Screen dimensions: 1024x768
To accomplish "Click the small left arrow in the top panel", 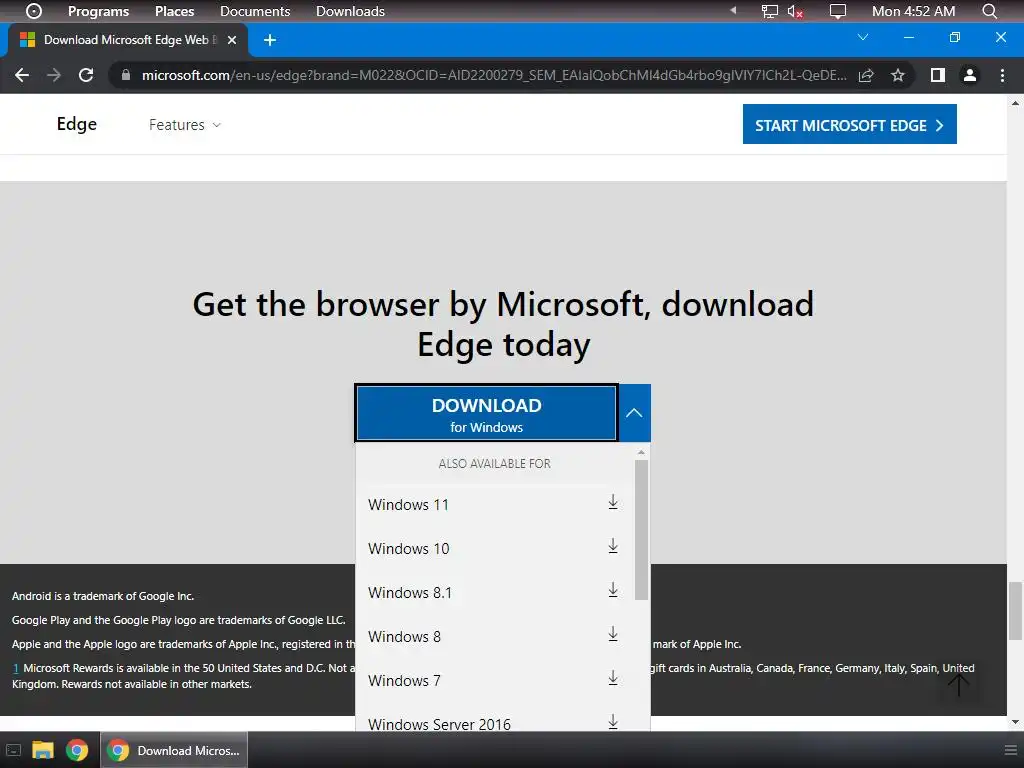I will click(733, 10).
